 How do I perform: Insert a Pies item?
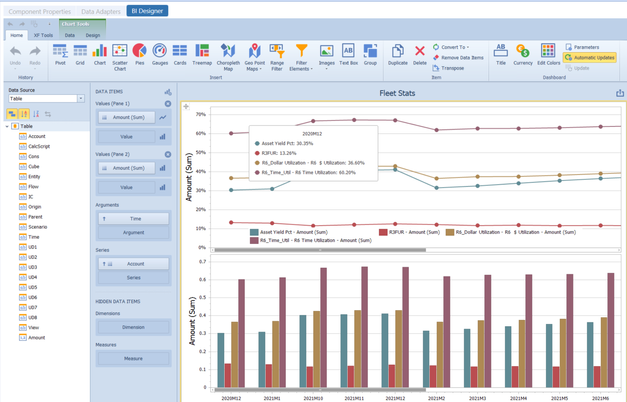(139, 55)
